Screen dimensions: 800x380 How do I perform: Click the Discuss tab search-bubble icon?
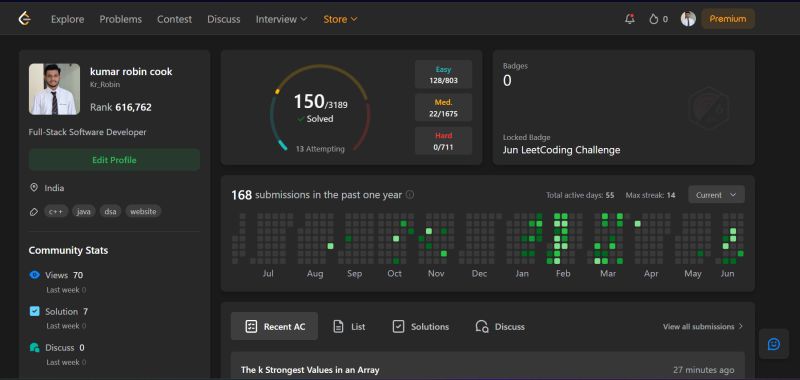click(x=482, y=326)
